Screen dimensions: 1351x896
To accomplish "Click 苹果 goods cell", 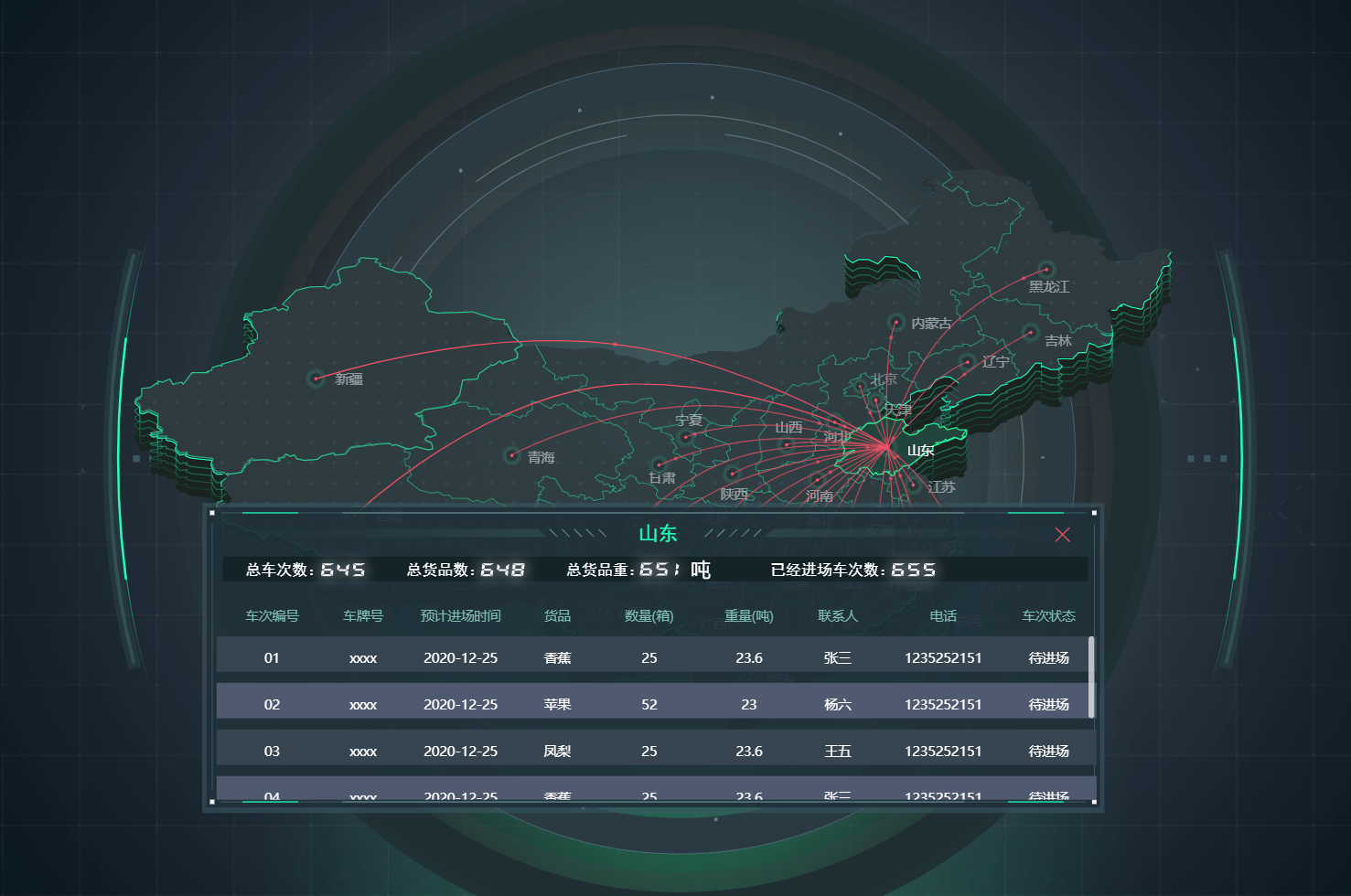I will (x=557, y=704).
